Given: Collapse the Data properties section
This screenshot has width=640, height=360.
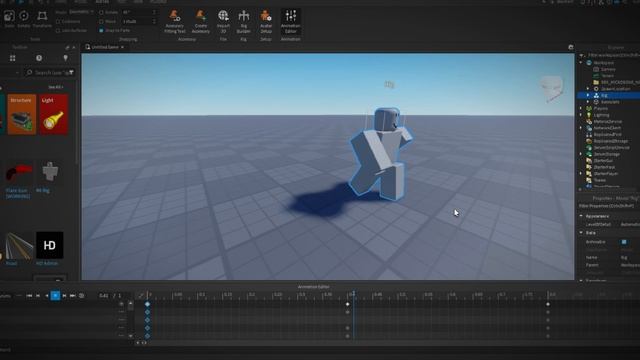Looking at the screenshot, I should 582,233.
